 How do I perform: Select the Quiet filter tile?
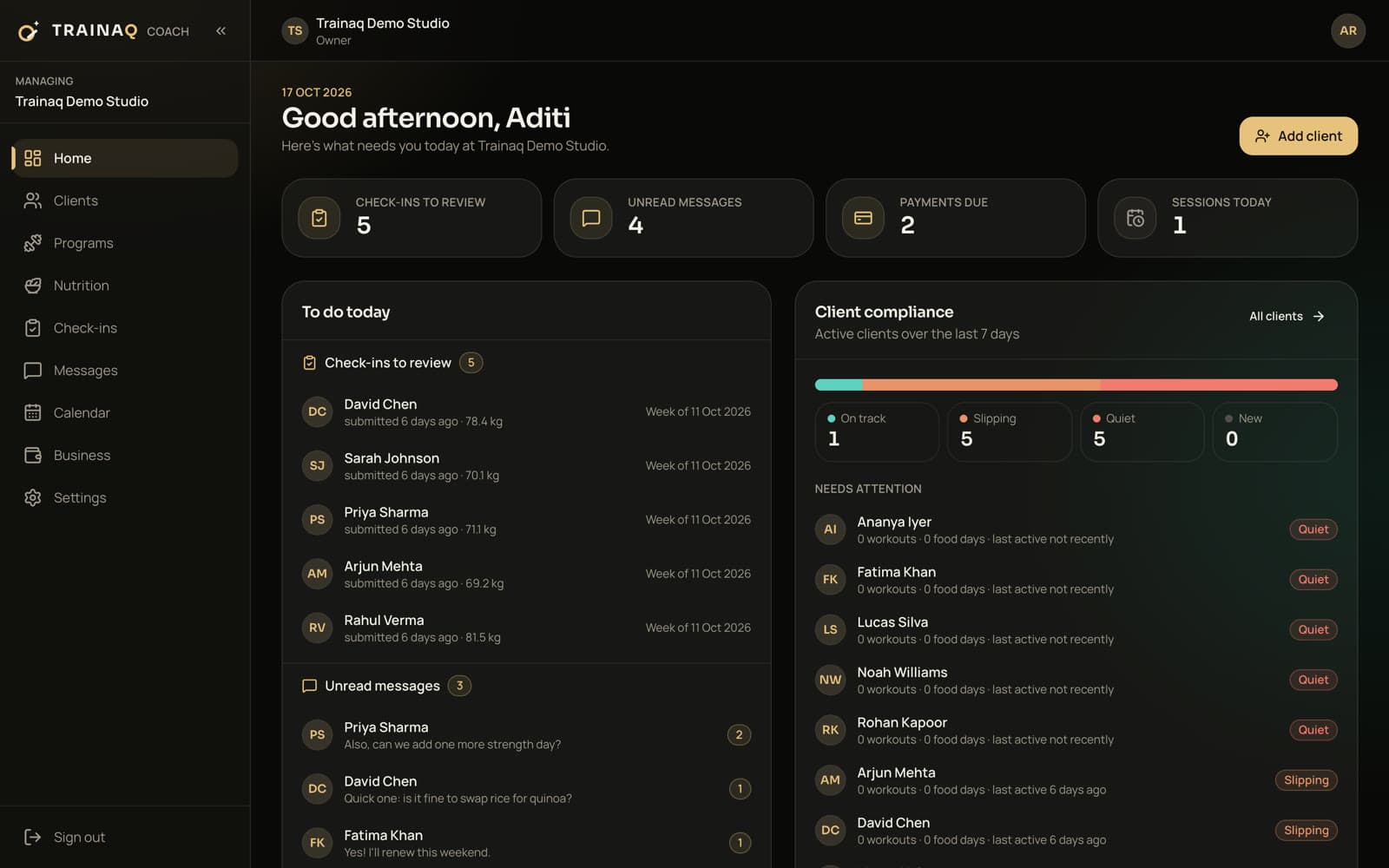(1142, 431)
